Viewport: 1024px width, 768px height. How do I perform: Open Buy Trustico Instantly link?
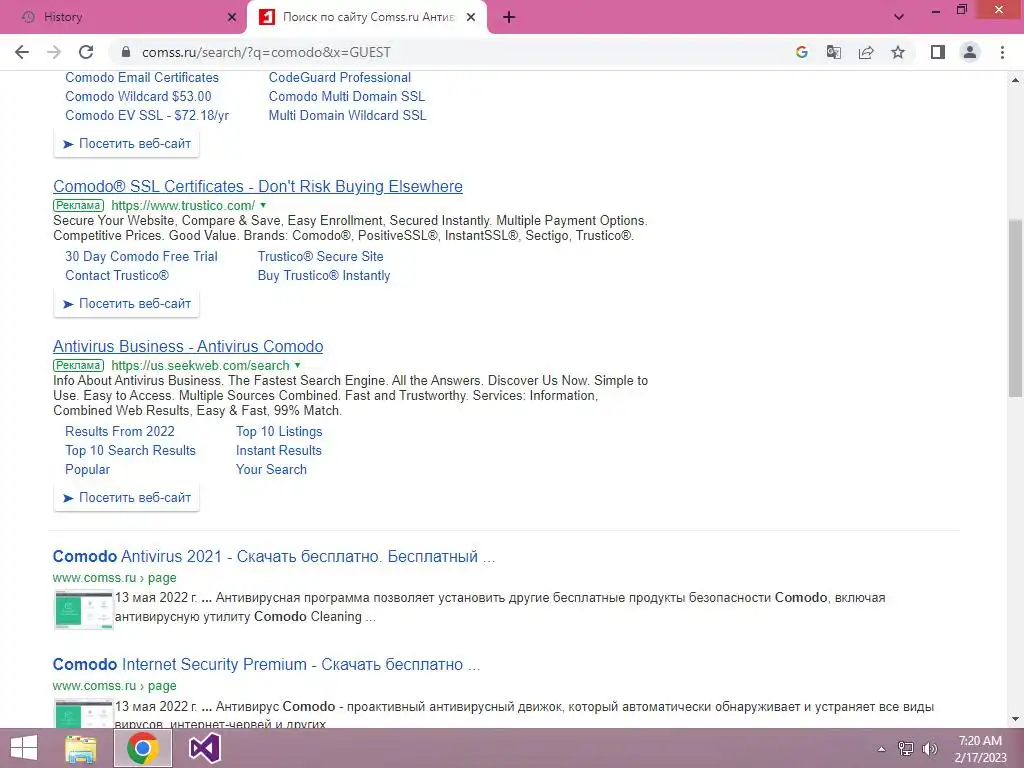tap(324, 276)
